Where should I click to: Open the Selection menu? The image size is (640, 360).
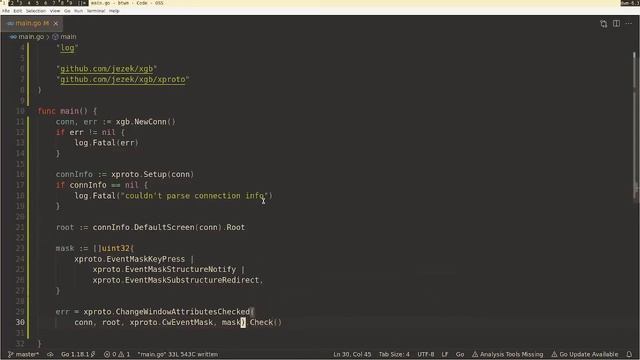pyautogui.click(x=36, y=11)
